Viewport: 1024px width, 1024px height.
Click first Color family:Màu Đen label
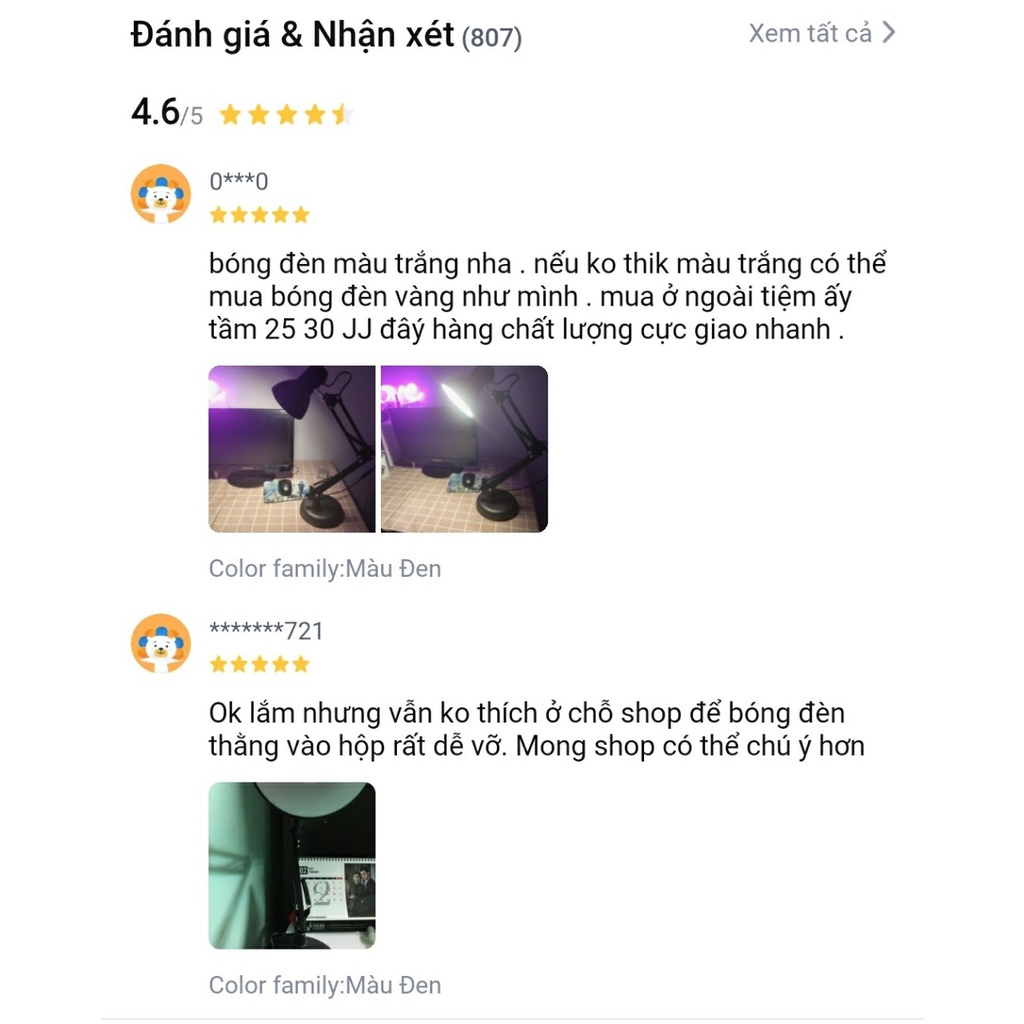pyautogui.click(x=325, y=568)
